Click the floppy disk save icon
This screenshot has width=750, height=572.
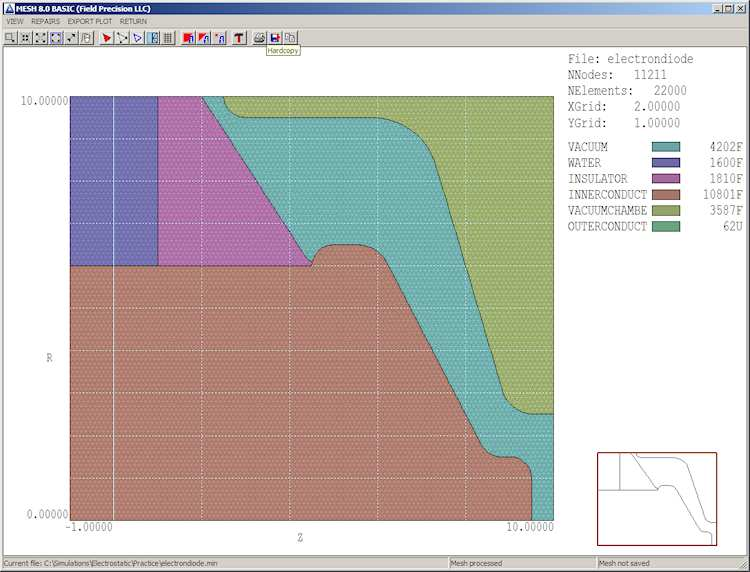pyautogui.click(x=275, y=38)
